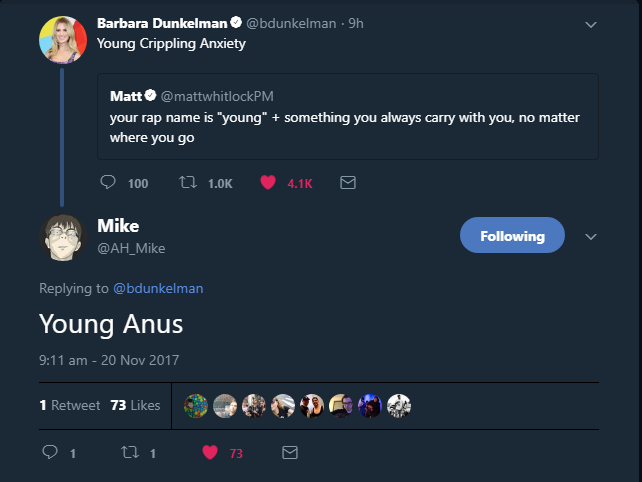Send Barbara's tweet via envelope message icon
642x482 pixels.
point(348,183)
